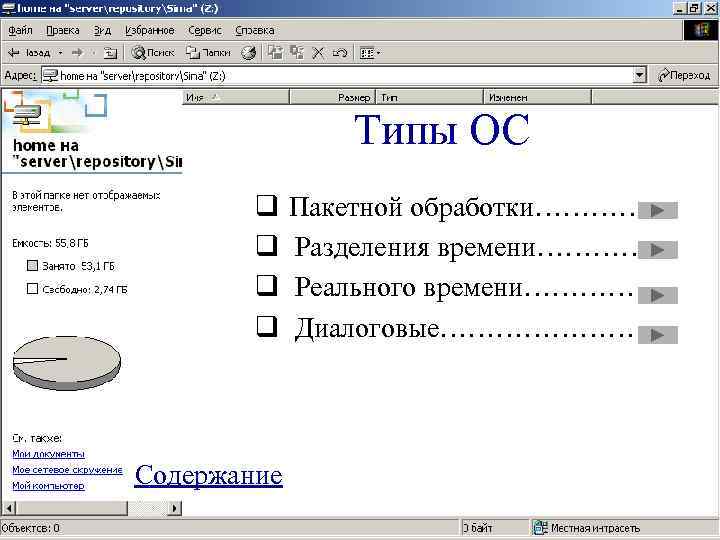Viewport: 720px width, 540px height.
Task: Open the Поиск search tool
Action: click(152, 53)
